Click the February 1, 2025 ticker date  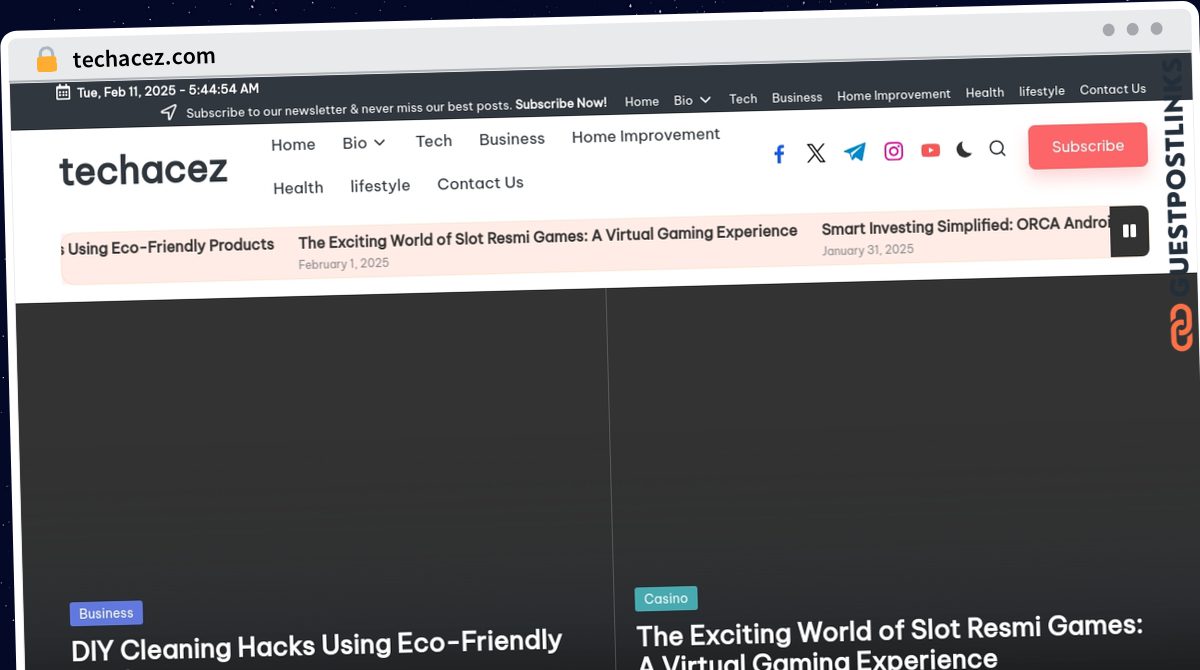[343, 264]
